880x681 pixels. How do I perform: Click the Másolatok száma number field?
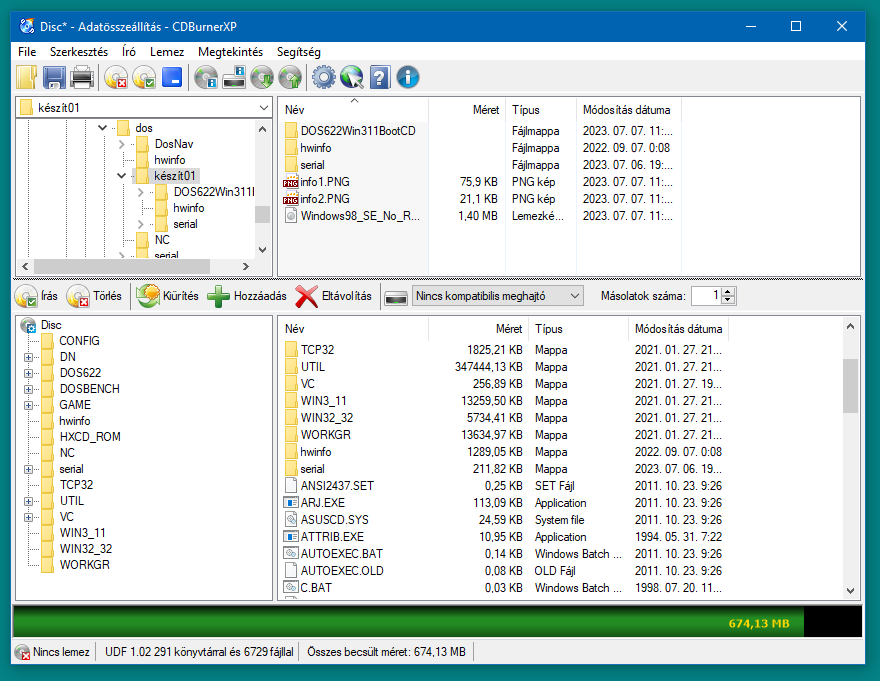click(x=707, y=296)
